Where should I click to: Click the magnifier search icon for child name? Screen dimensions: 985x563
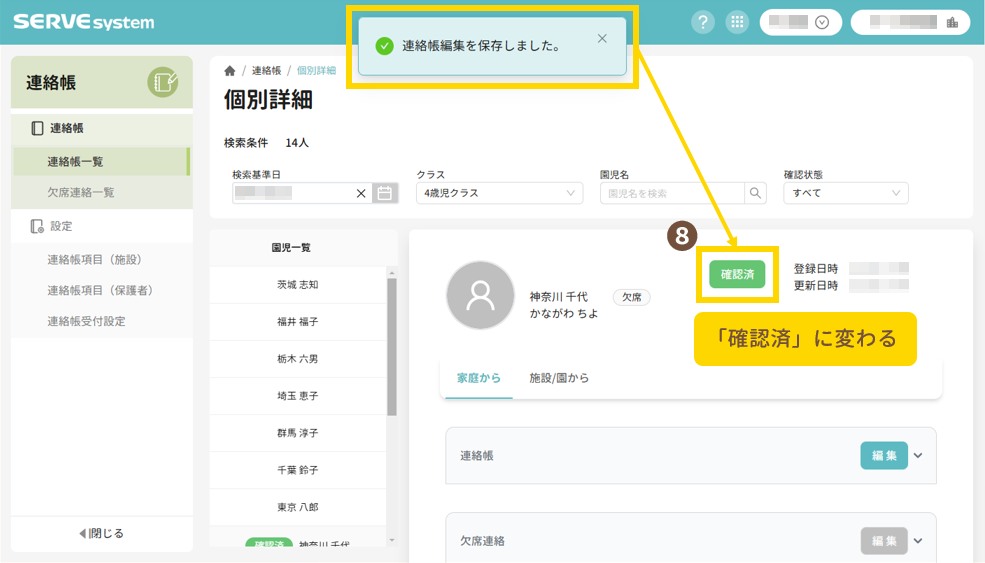pyautogui.click(x=755, y=193)
